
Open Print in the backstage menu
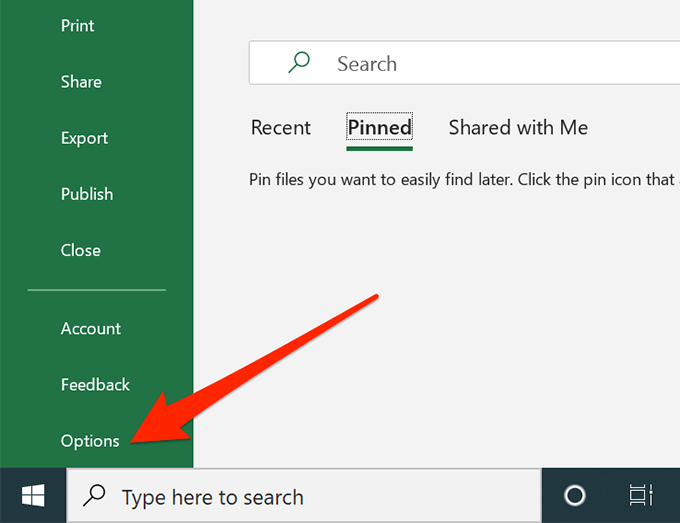(x=78, y=26)
